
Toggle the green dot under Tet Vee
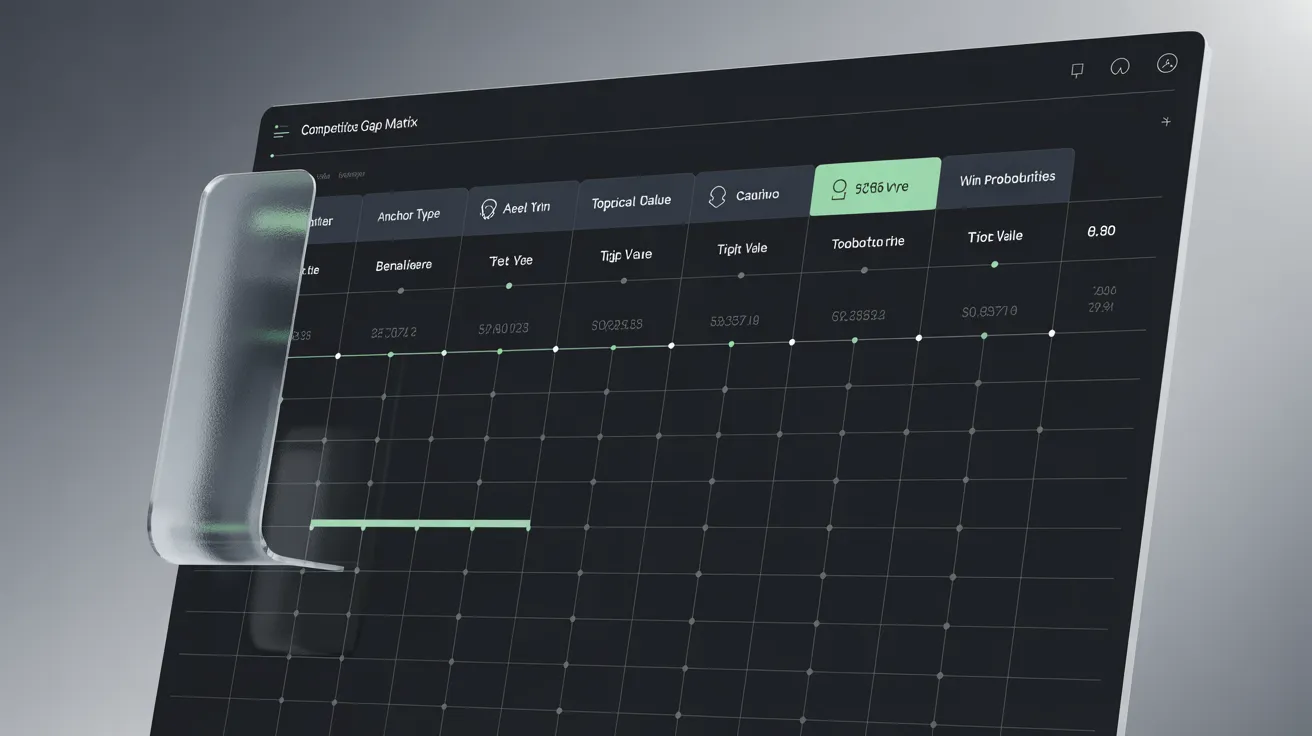point(509,286)
